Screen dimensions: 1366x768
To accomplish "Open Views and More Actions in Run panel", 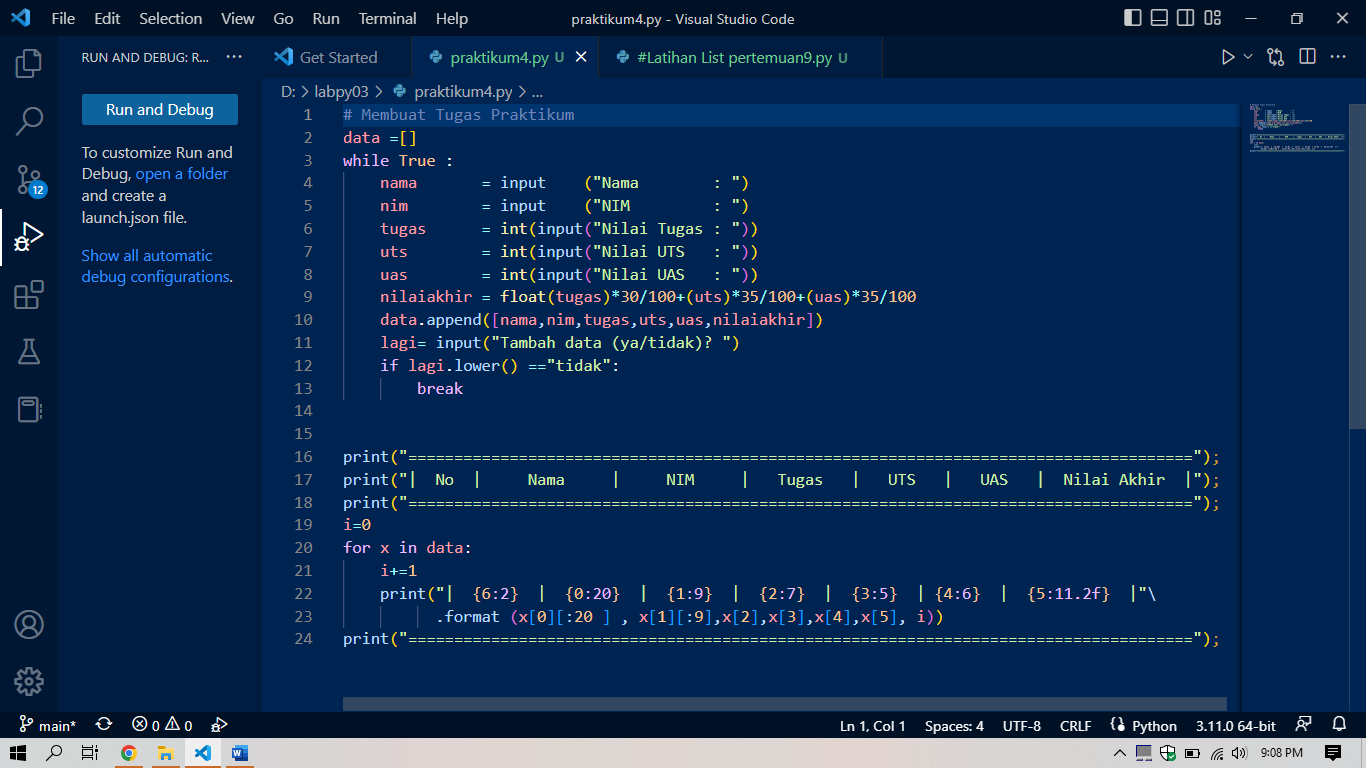I will pyautogui.click(x=234, y=57).
